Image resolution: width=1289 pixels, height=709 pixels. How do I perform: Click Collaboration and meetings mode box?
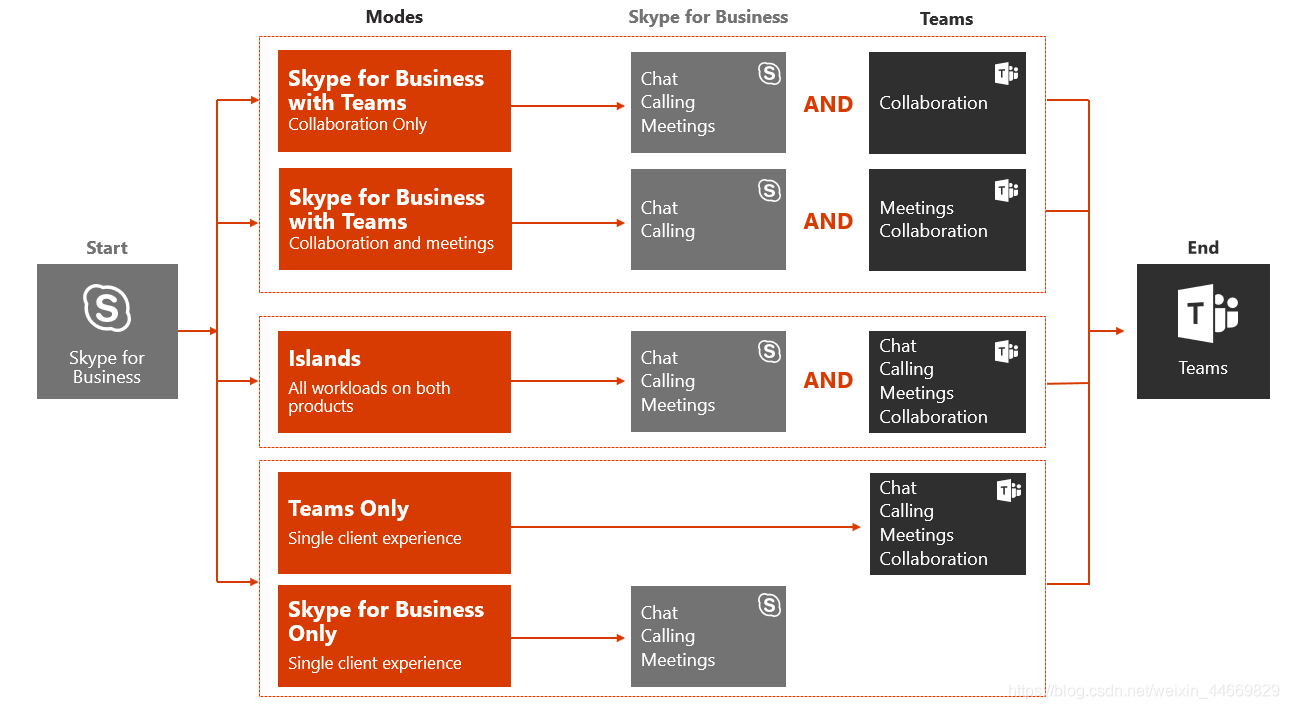pos(395,219)
